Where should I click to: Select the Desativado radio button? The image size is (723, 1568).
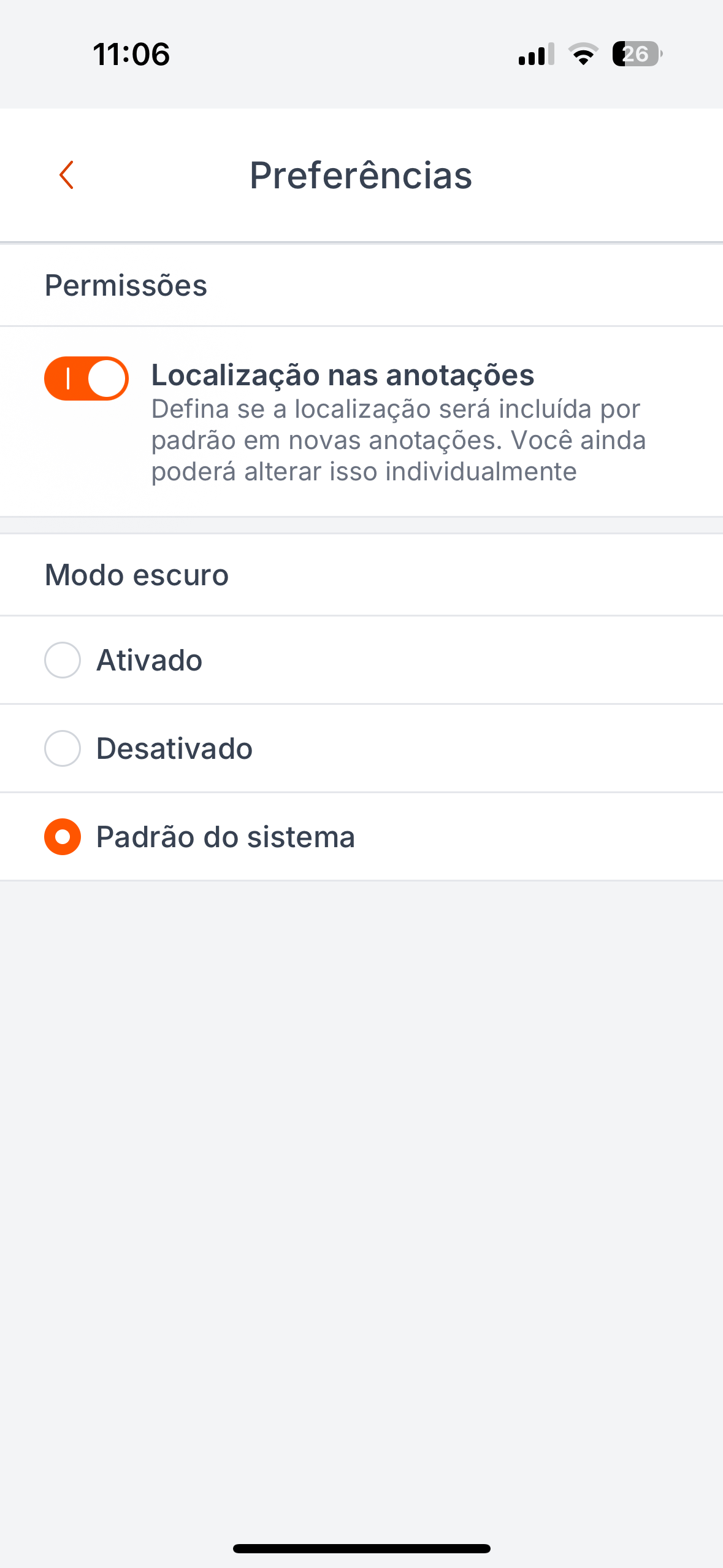pos(63,748)
